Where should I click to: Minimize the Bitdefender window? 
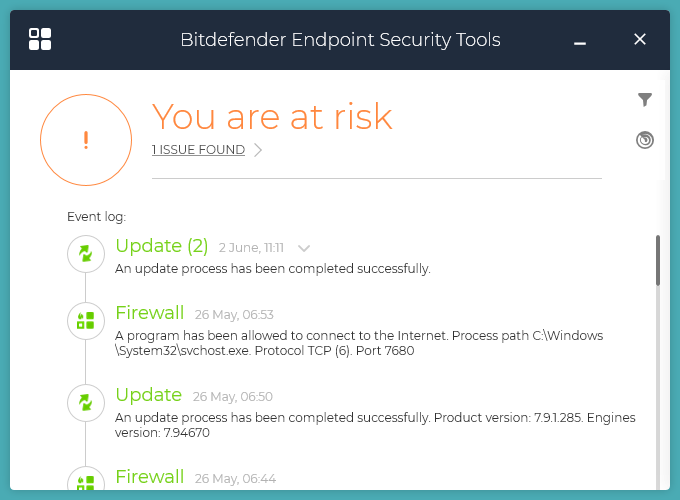tap(580, 40)
